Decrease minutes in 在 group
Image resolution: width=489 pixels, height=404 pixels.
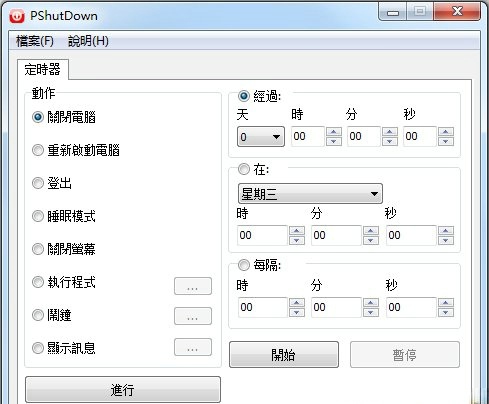(371, 240)
